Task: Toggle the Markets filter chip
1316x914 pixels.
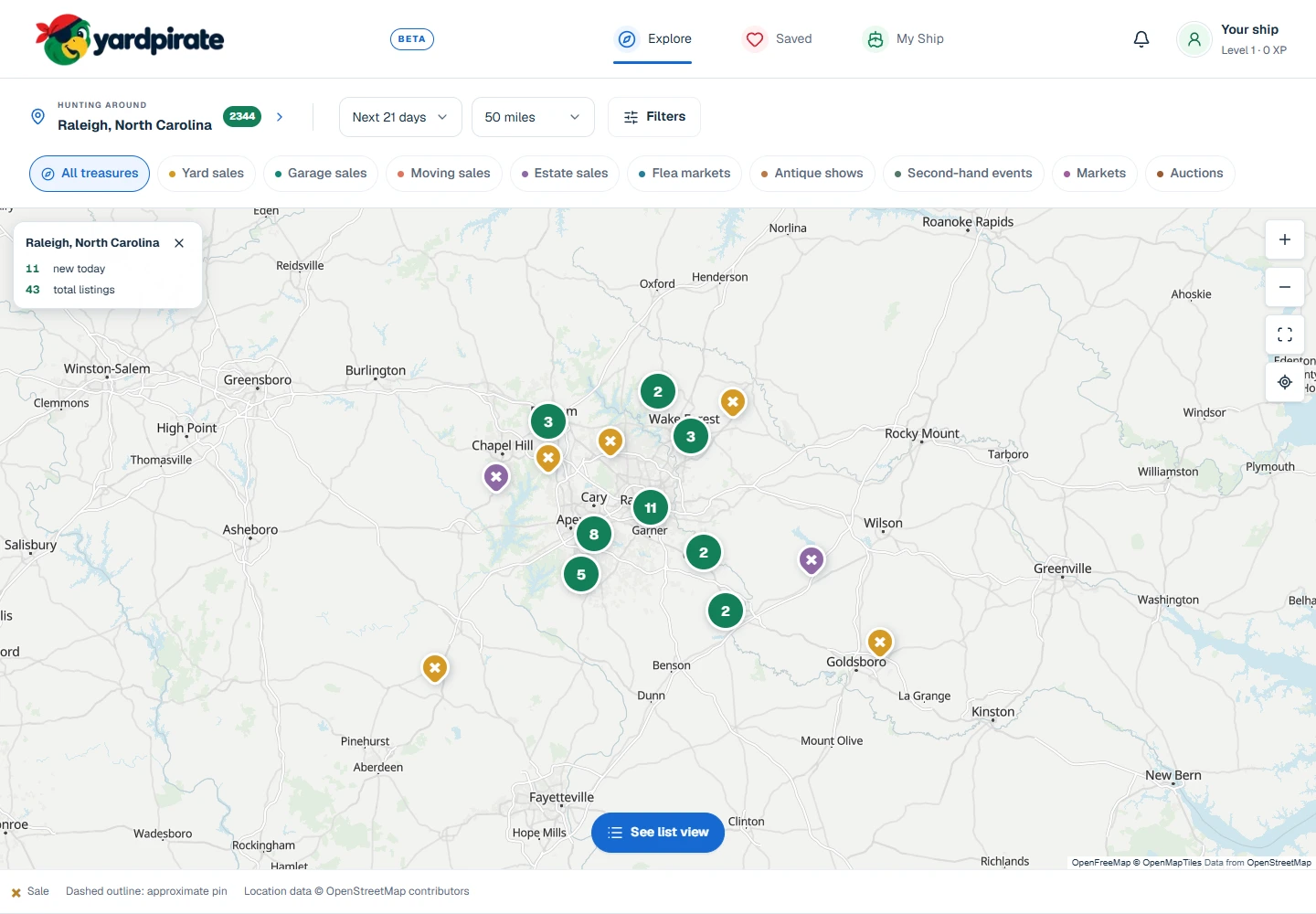Action: click(x=1095, y=174)
